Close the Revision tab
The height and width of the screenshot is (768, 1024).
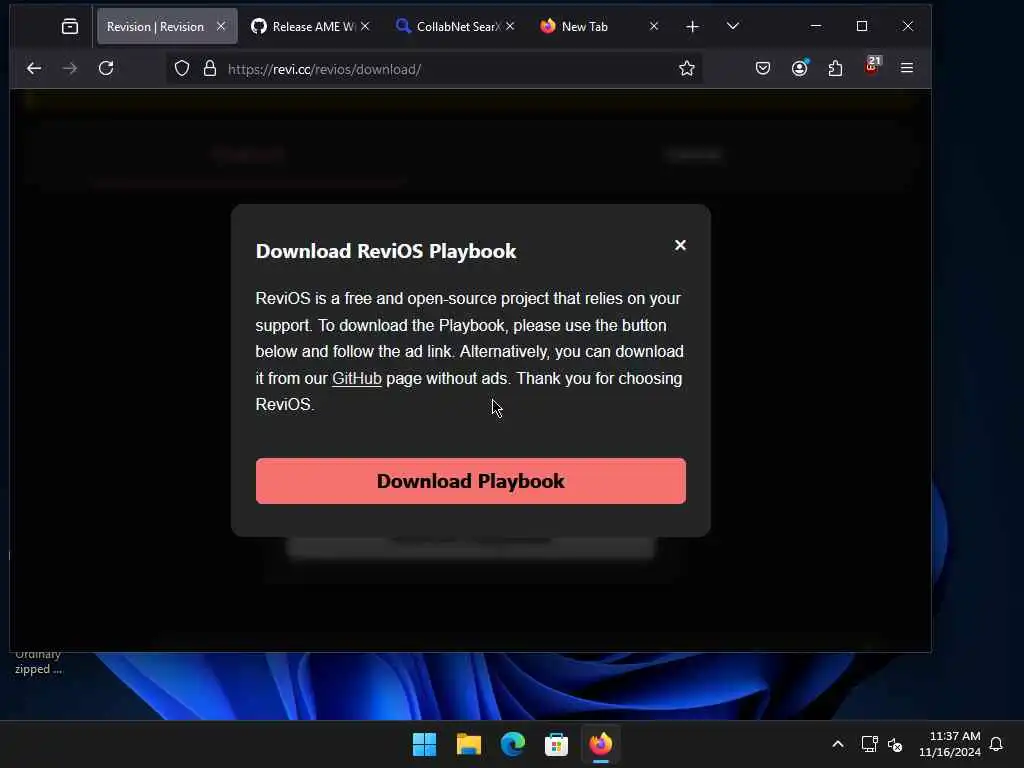click(221, 26)
